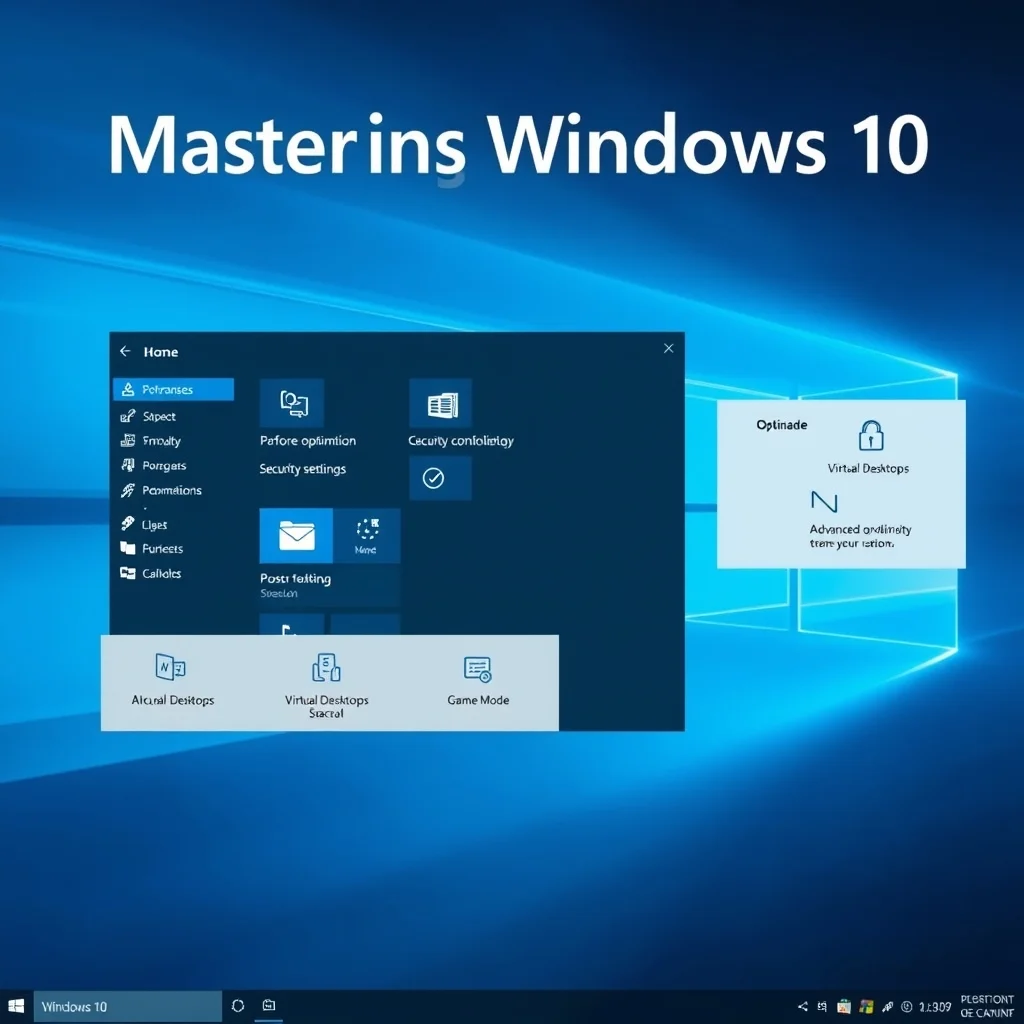Viewport: 1024px width, 1024px height.
Task: Open the Security icon tile
Action: [441, 404]
